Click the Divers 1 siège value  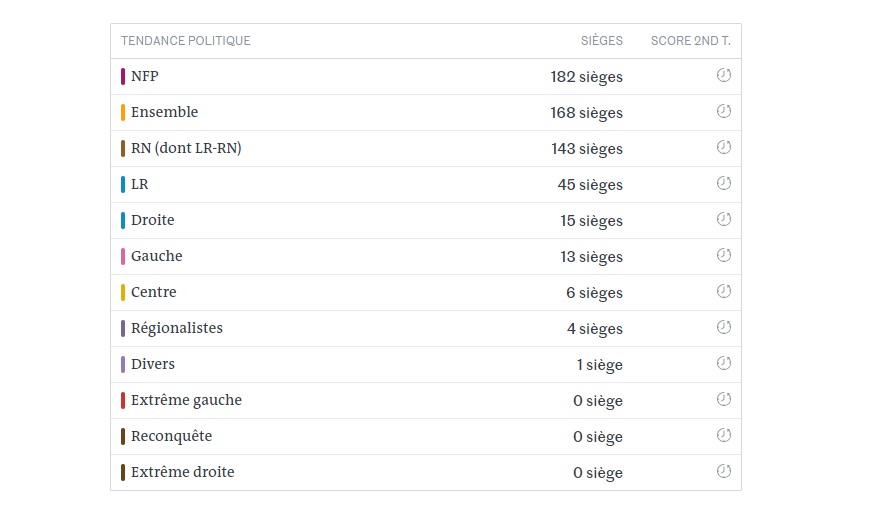pyautogui.click(x=600, y=365)
